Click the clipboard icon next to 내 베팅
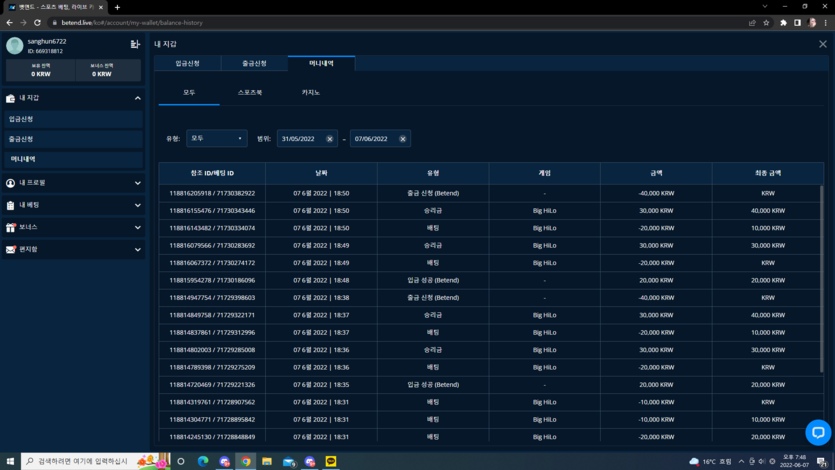 (x=10, y=205)
